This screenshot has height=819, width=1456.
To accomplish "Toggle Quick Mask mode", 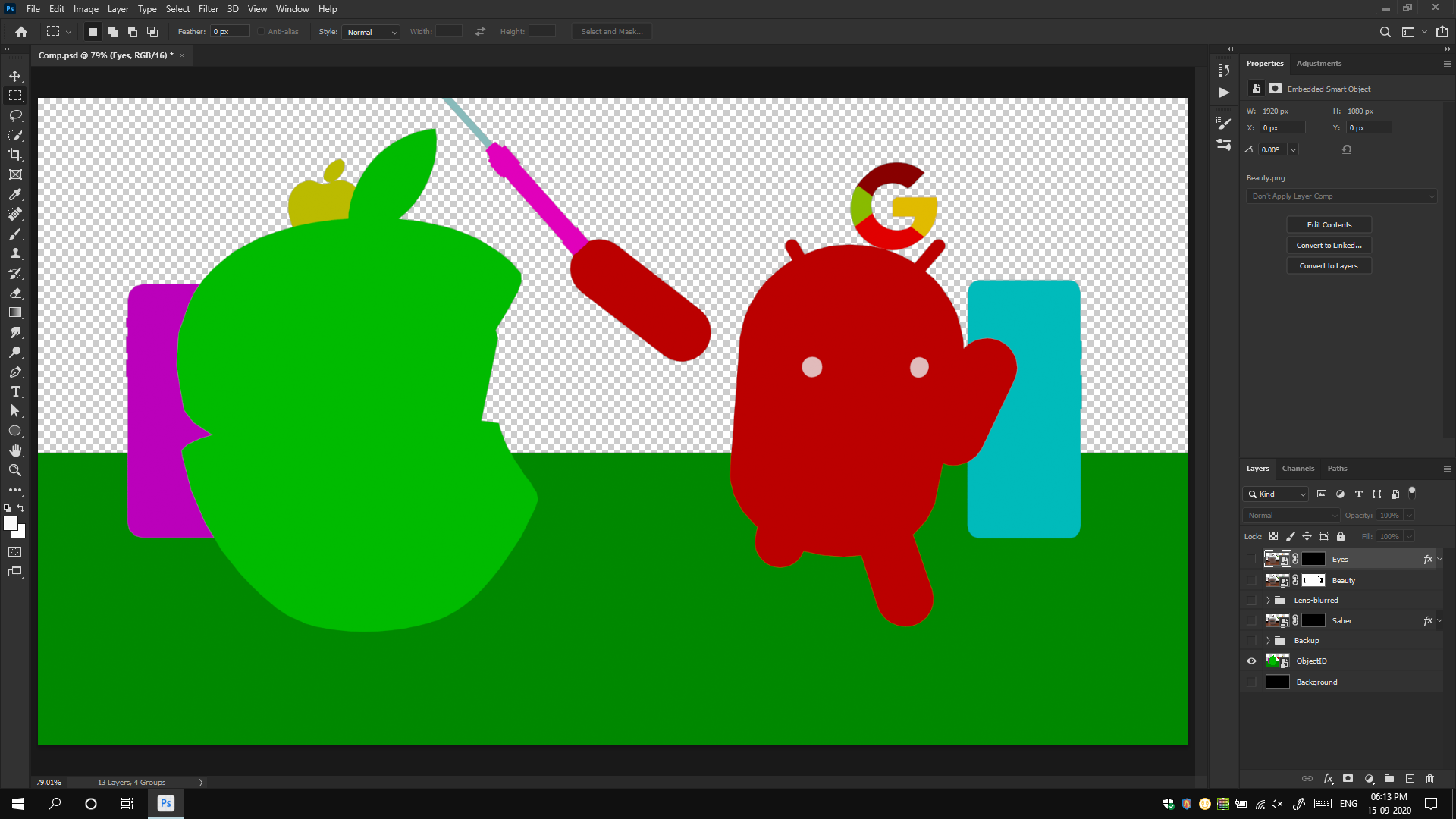I will 15,552.
